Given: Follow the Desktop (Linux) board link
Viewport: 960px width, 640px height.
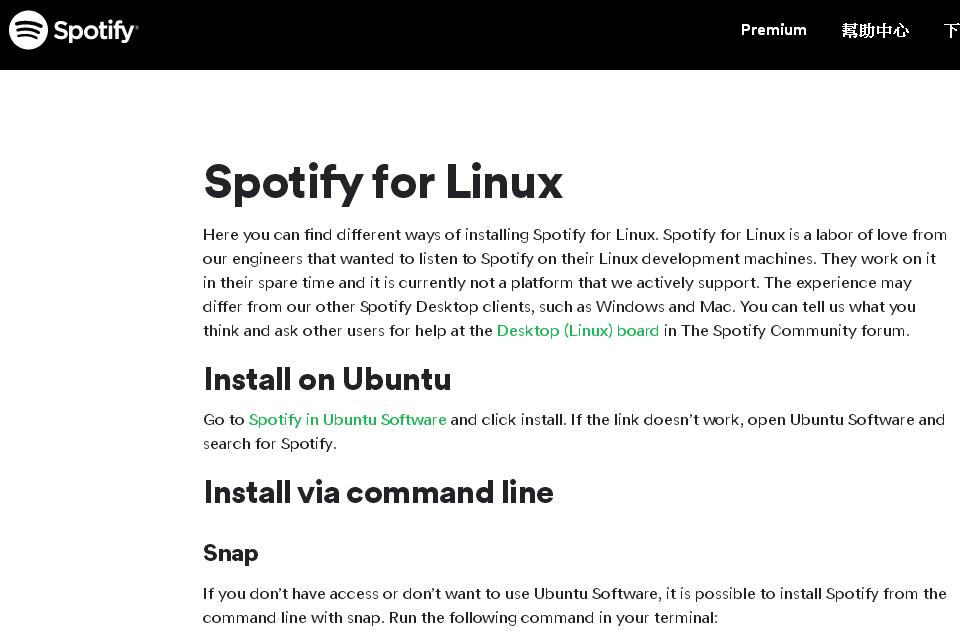Looking at the screenshot, I should (x=577, y=331).
